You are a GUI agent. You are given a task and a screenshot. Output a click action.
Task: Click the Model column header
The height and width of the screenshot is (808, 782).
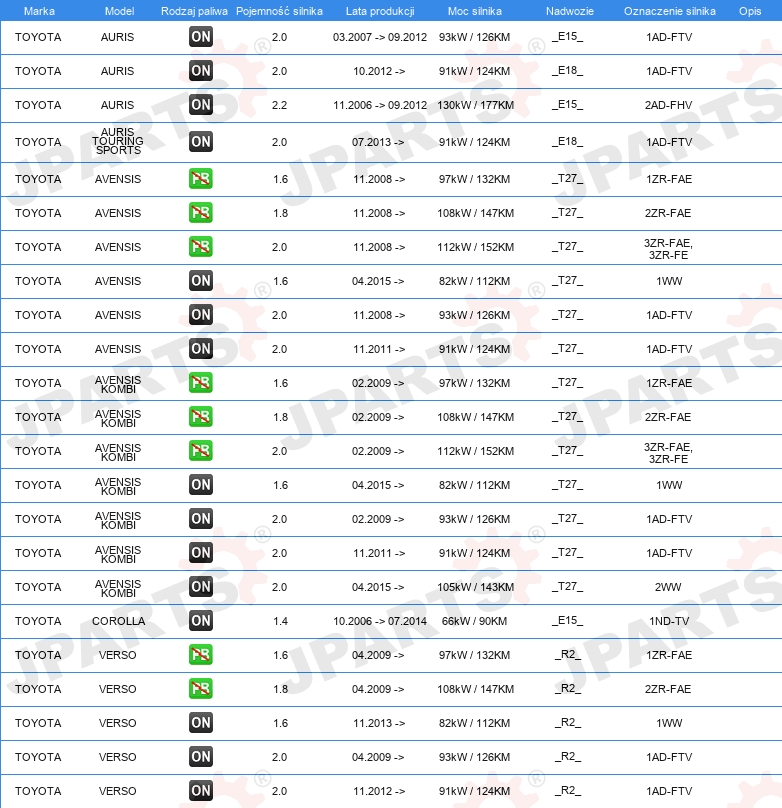pos(120,11)
